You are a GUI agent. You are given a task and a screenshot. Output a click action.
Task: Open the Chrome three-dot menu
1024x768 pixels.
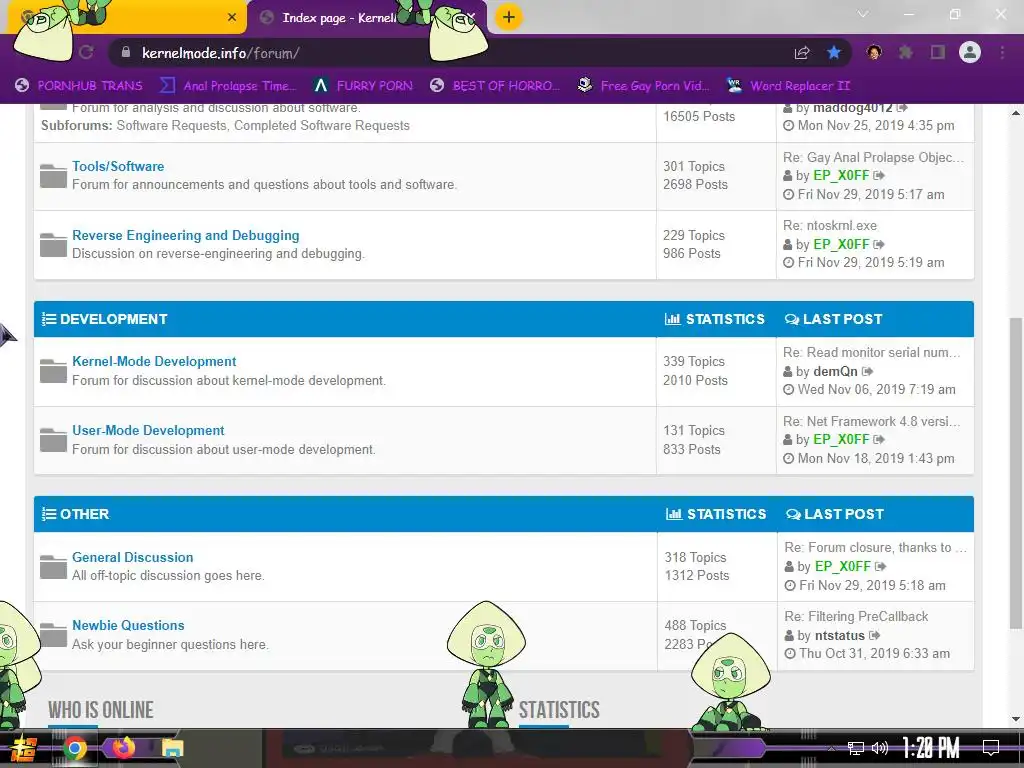click(x=1002, y=52)
